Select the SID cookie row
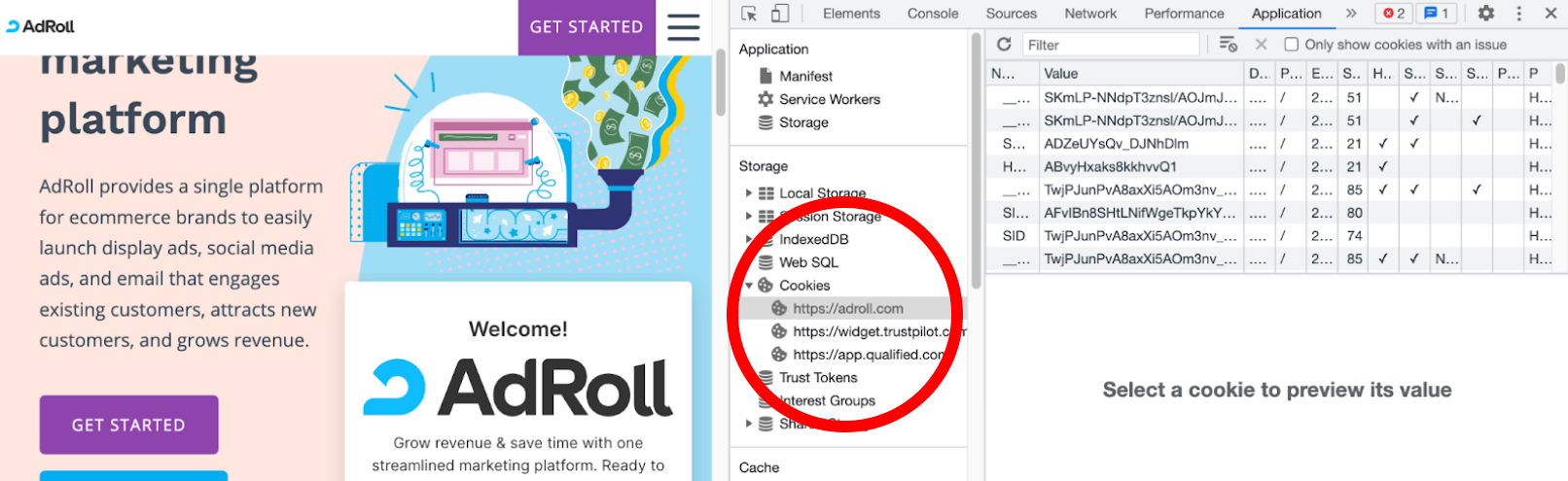This screenshot has height=481, width=1568. click(1268, 236)
